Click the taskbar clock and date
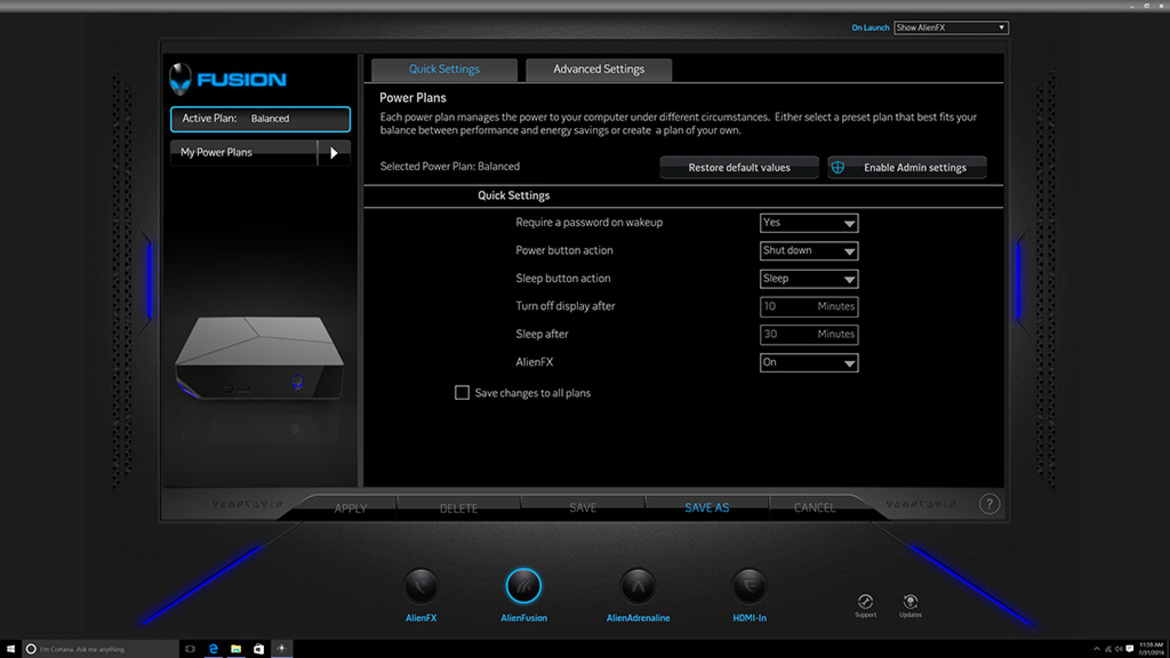This screenshot has height=658, width=1170. click(1150, 649)
